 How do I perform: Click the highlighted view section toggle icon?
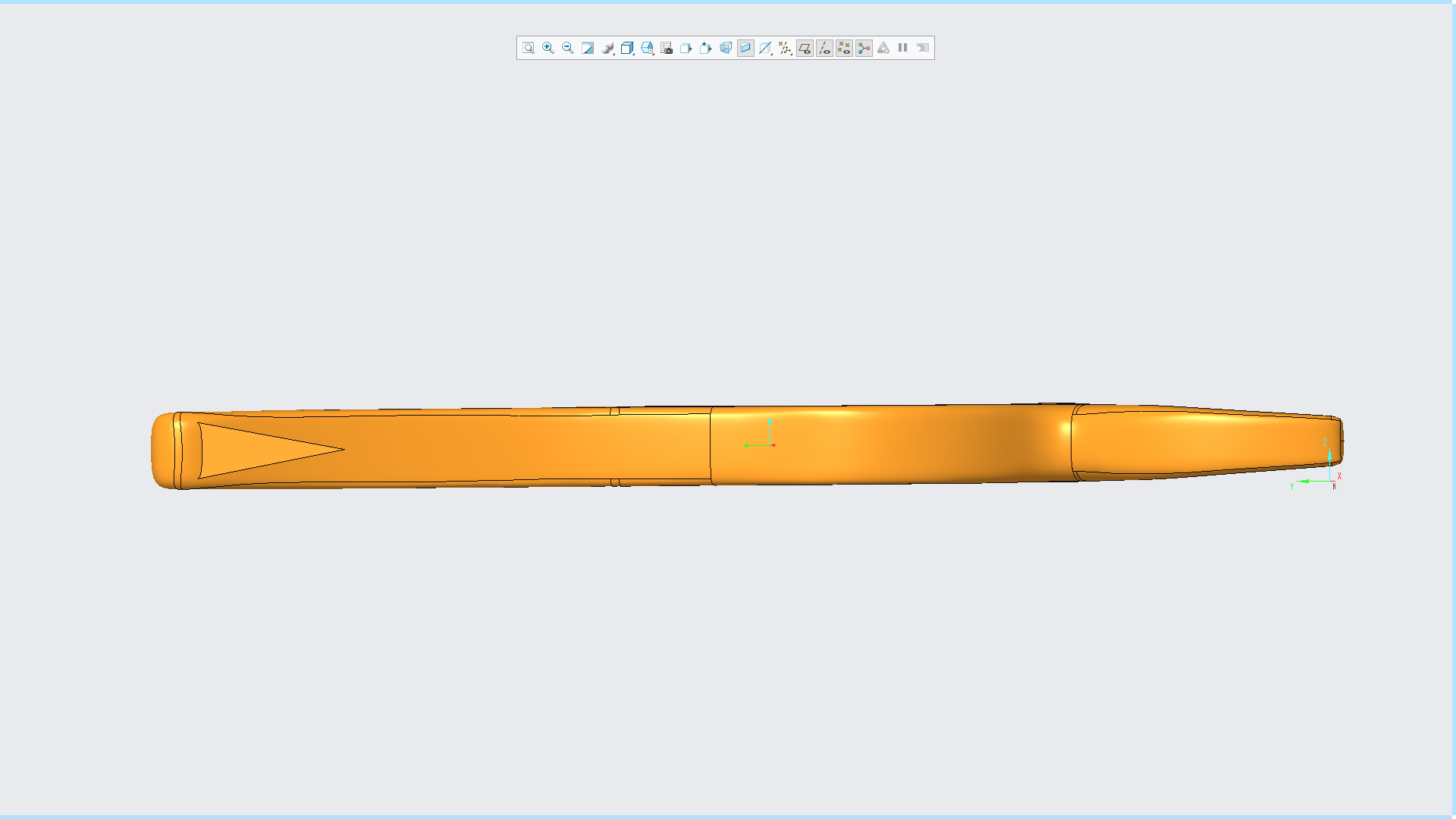(745, 48)
